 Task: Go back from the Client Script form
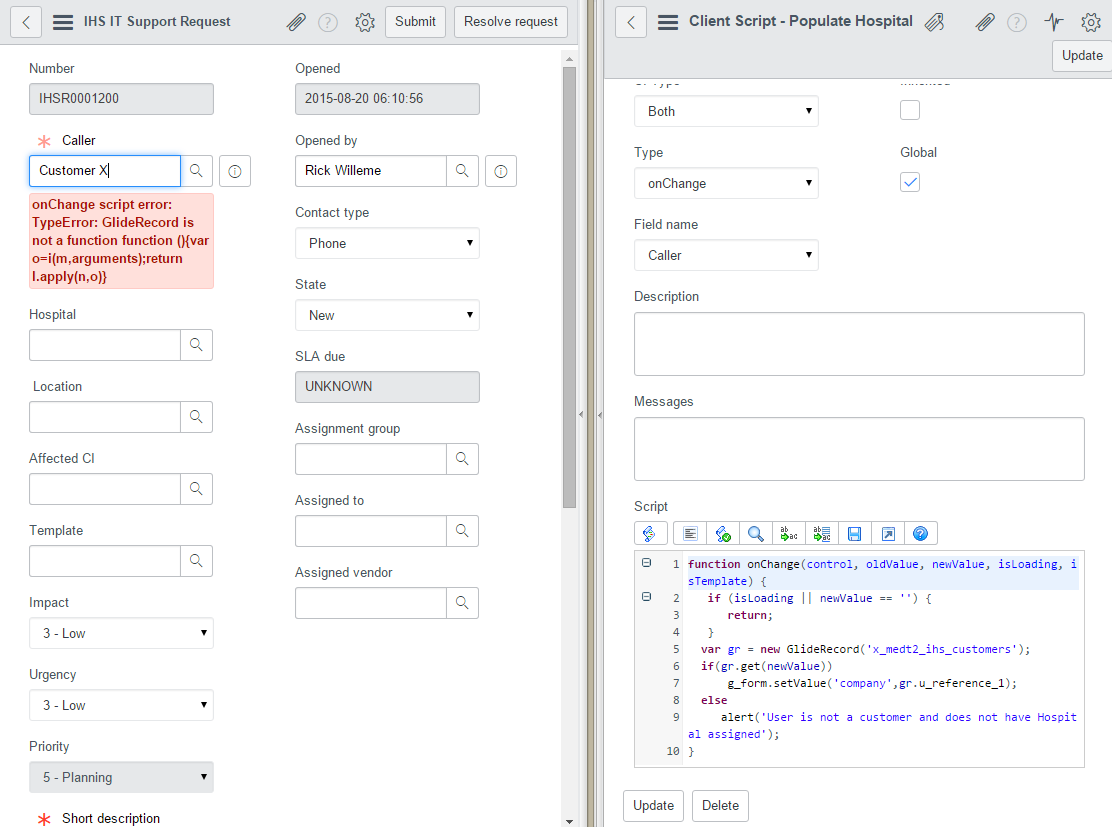[x=631, y=22]
